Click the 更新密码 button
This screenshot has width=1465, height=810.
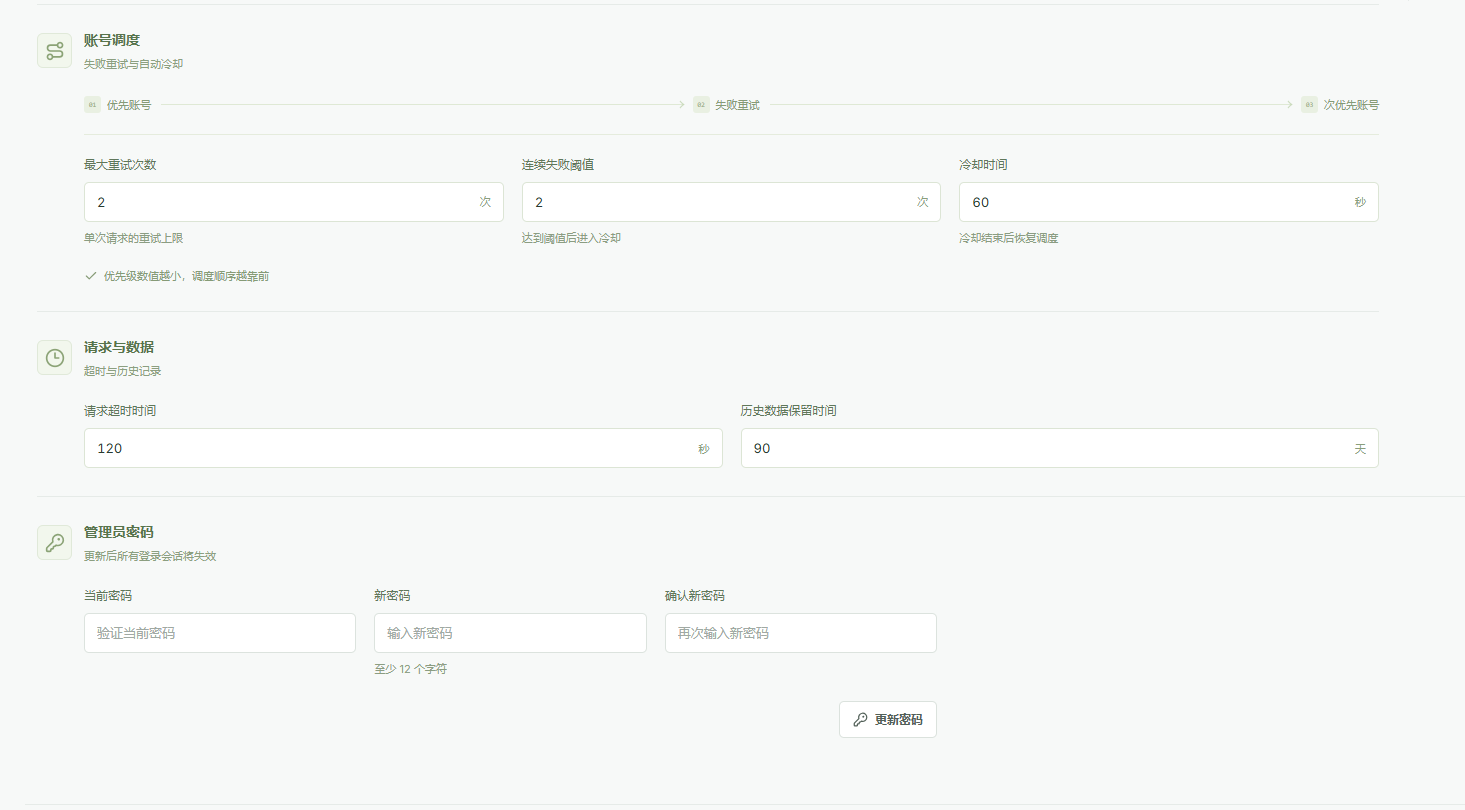coord(888,720)
